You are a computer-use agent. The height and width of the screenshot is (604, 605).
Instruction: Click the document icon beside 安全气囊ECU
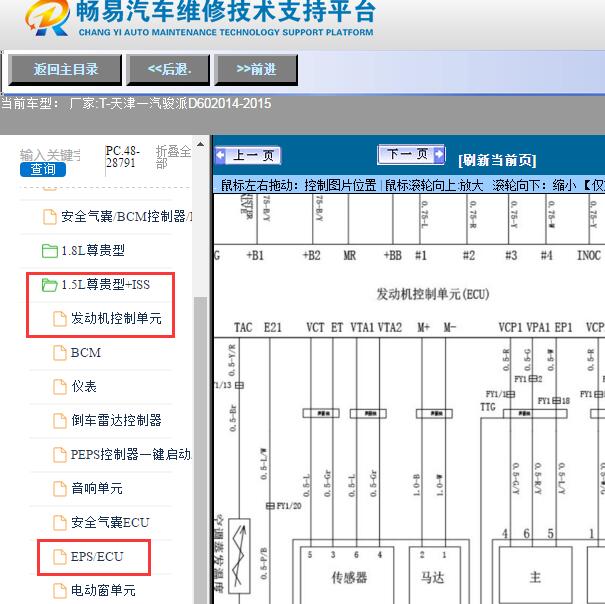click(x=60, y=523)
